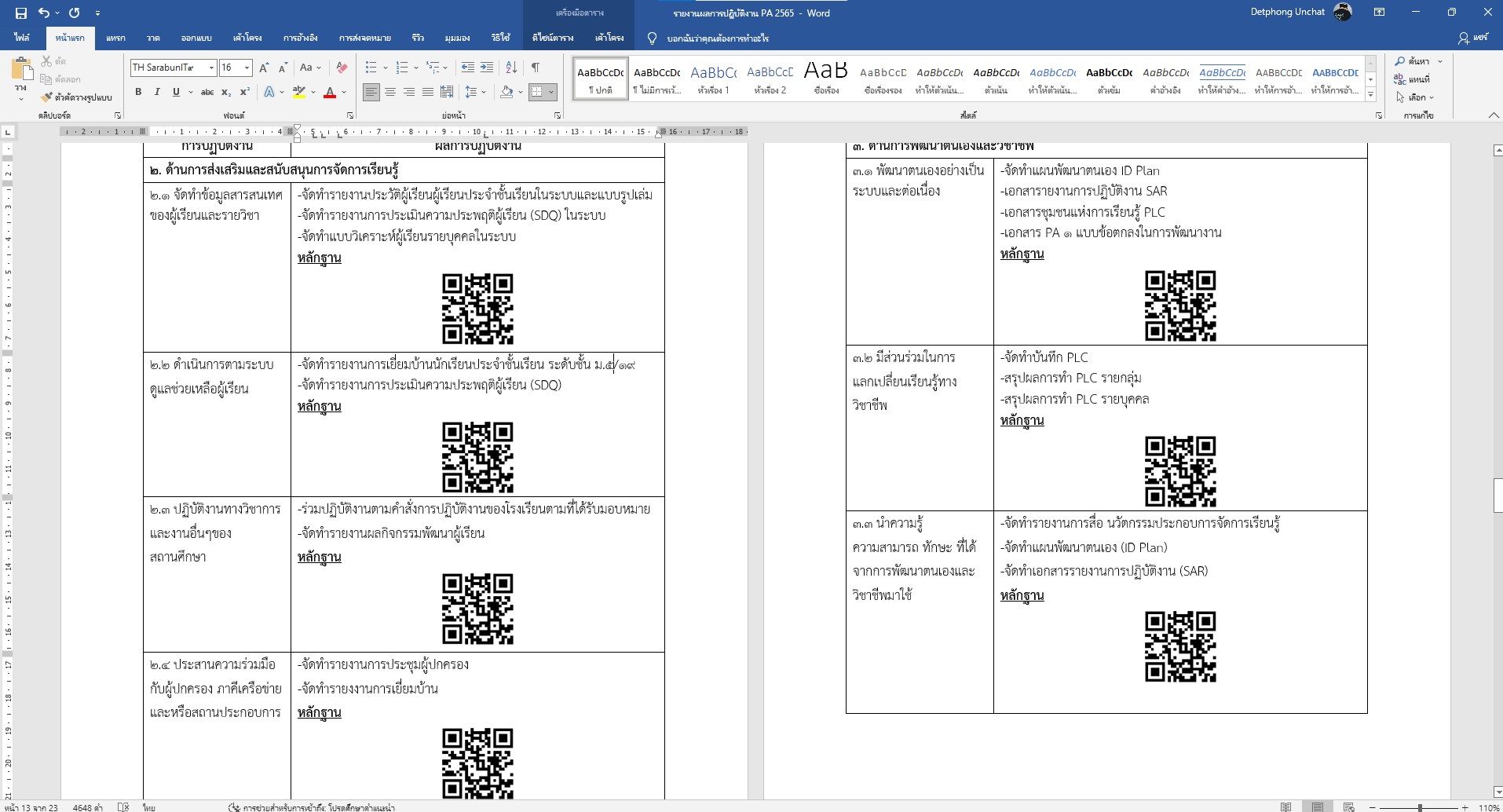The image size is (1503, 812).
Task: Apply the Heading 2 (หัวเรื่อง 2) style
Action: click(x=770, y=79)
